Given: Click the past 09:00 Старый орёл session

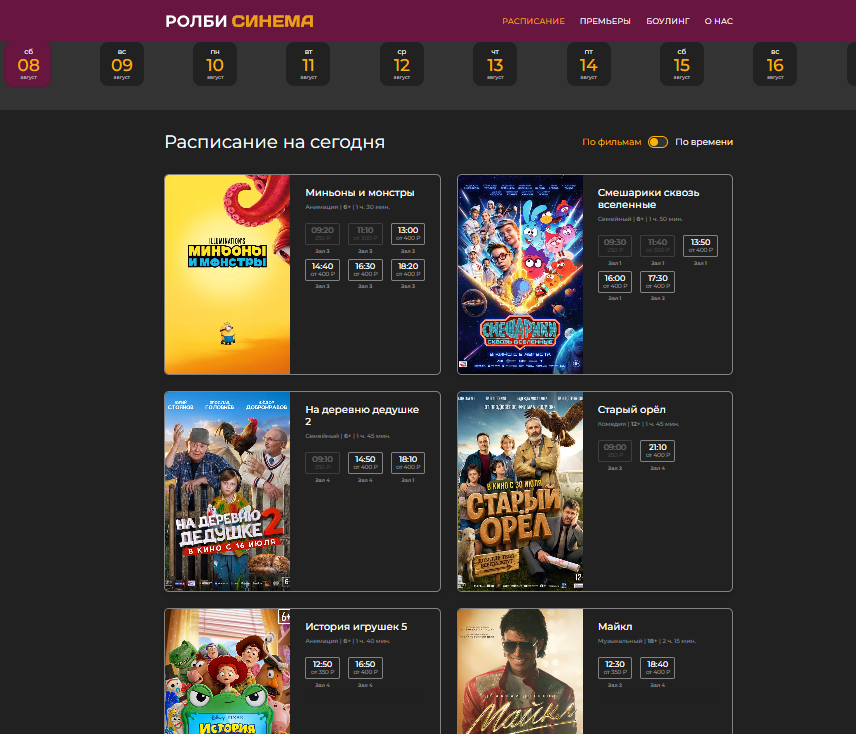Looking at the screenshot, I should pos(615,451).
